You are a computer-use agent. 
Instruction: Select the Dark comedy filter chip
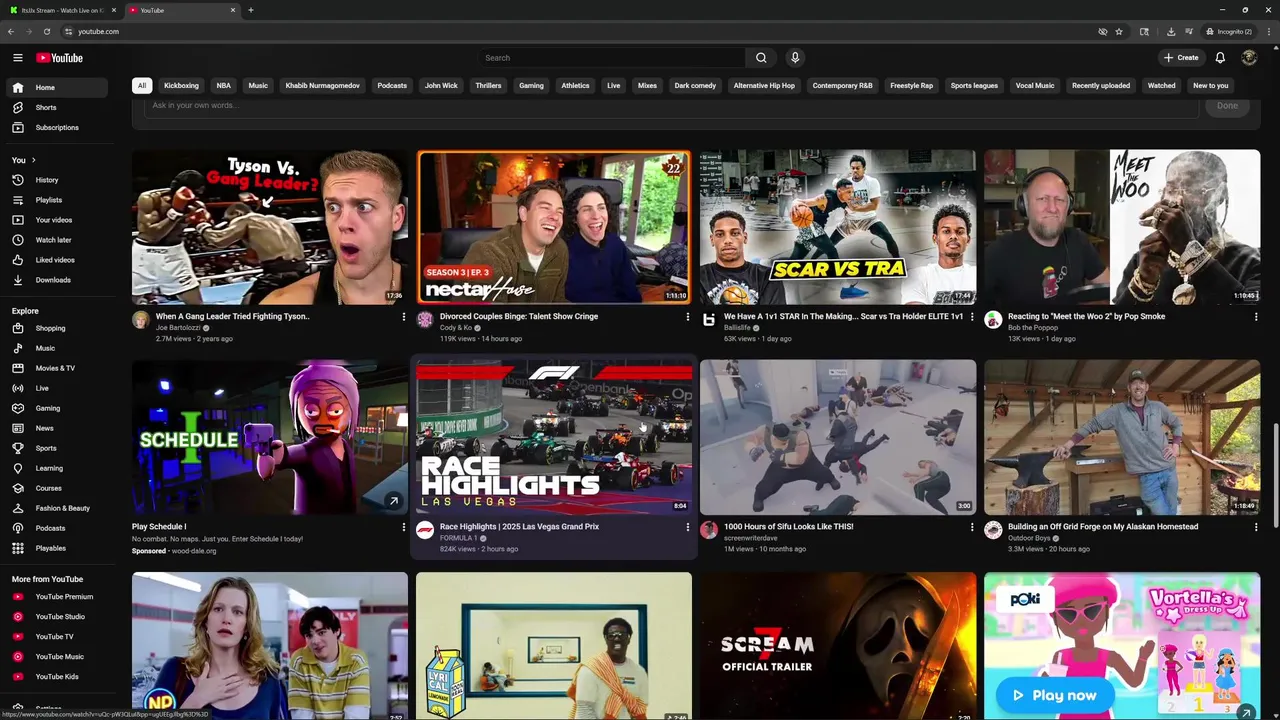pos(695,85)
